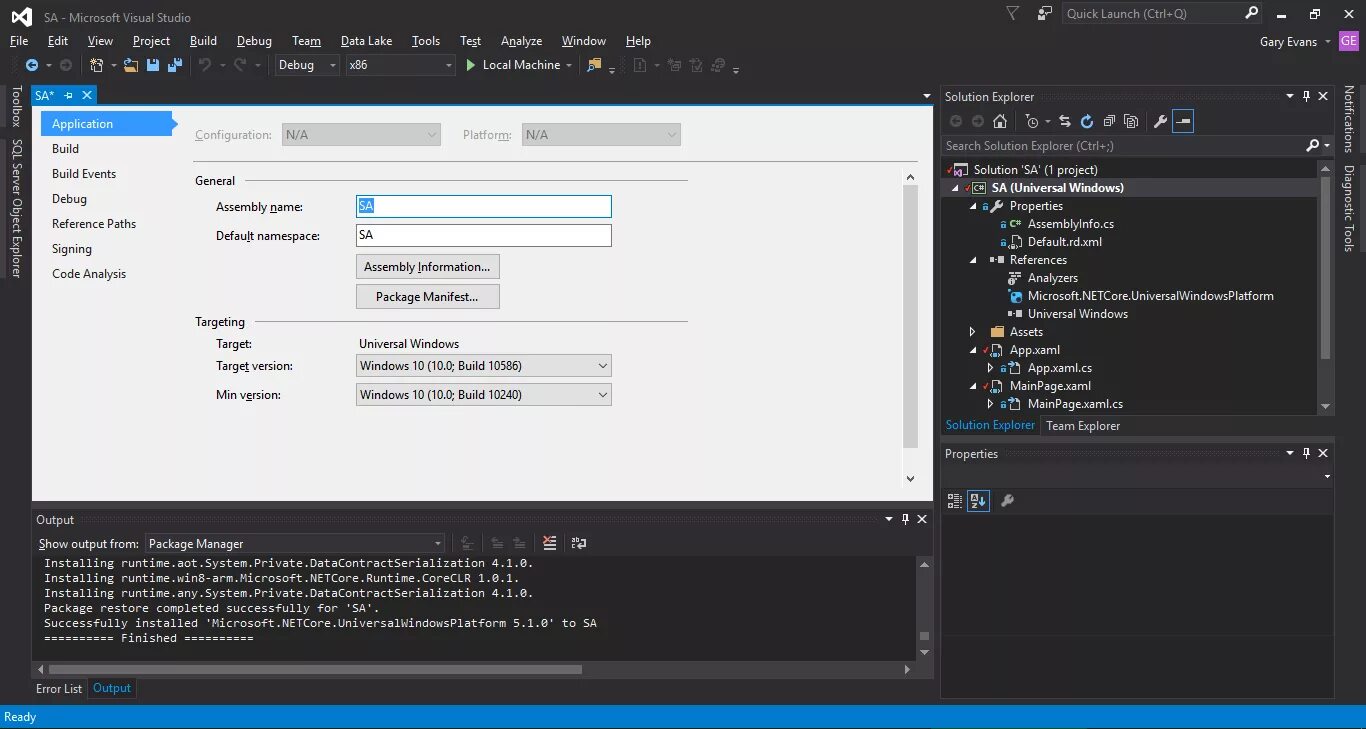This screenshot has height=729, width=1366.
Task: Switch to Error List tab
Action: click(59, 689)
